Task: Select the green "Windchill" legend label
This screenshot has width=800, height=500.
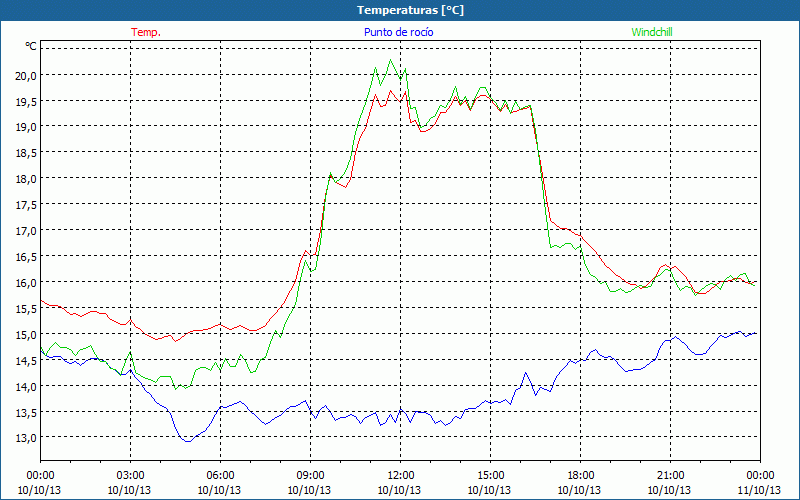Action: click(652, 32)
